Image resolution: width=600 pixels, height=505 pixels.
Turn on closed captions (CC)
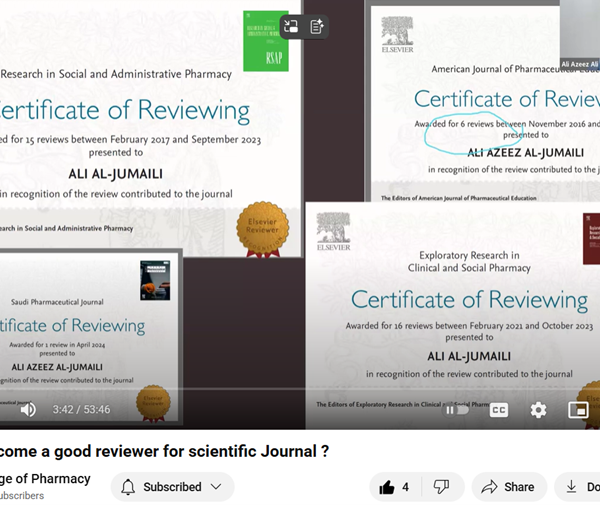click(499, 410)
